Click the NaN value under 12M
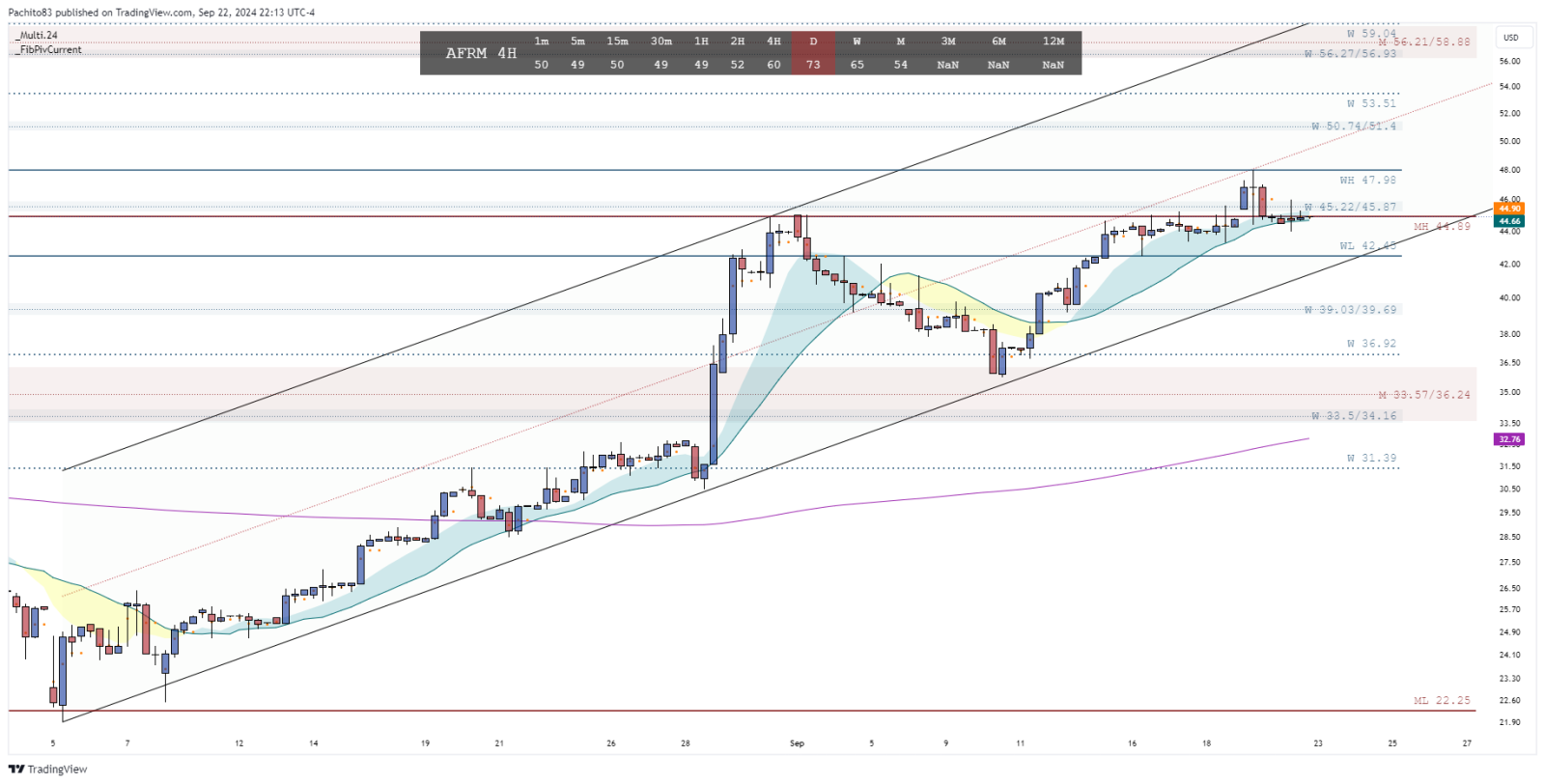This screenshot has height=784, width=1545. click(1053, 65)
